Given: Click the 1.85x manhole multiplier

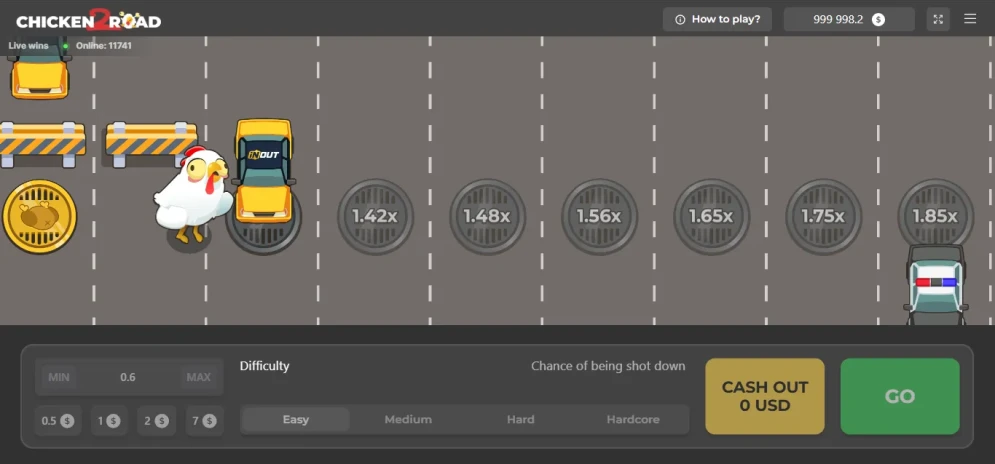Looking at the screenshot, I should click(935, 216).
